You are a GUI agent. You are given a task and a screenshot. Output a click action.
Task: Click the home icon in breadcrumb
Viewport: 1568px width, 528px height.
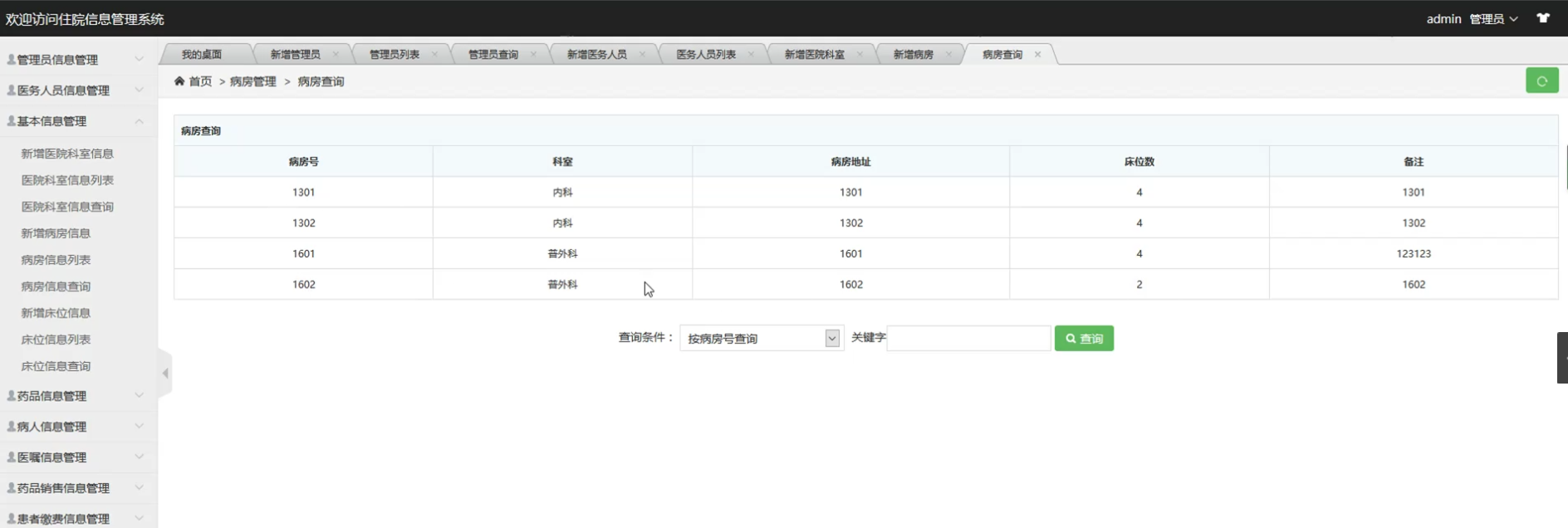tap(179, 81)
